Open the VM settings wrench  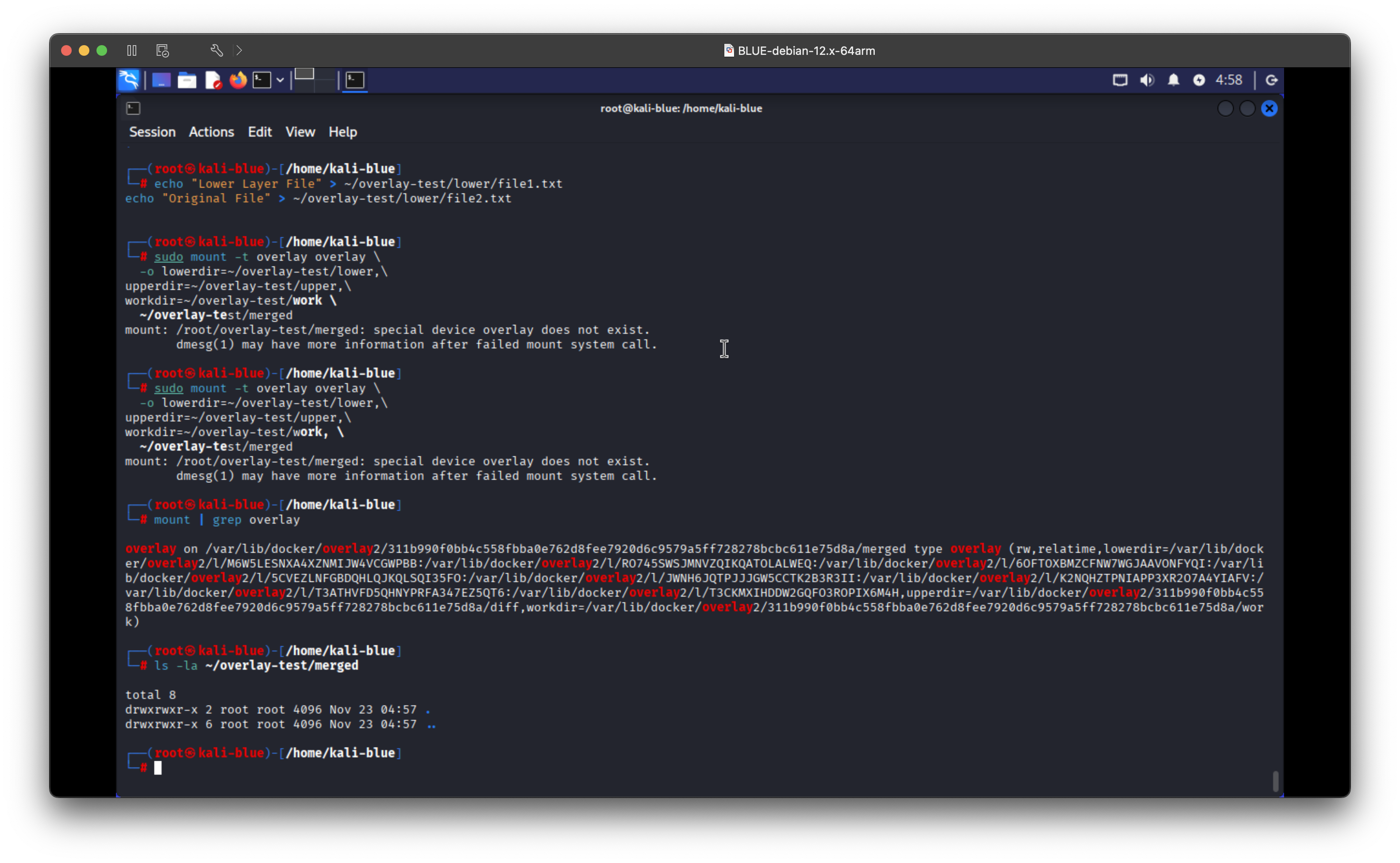pyautogui.click(x=216, y=51)
